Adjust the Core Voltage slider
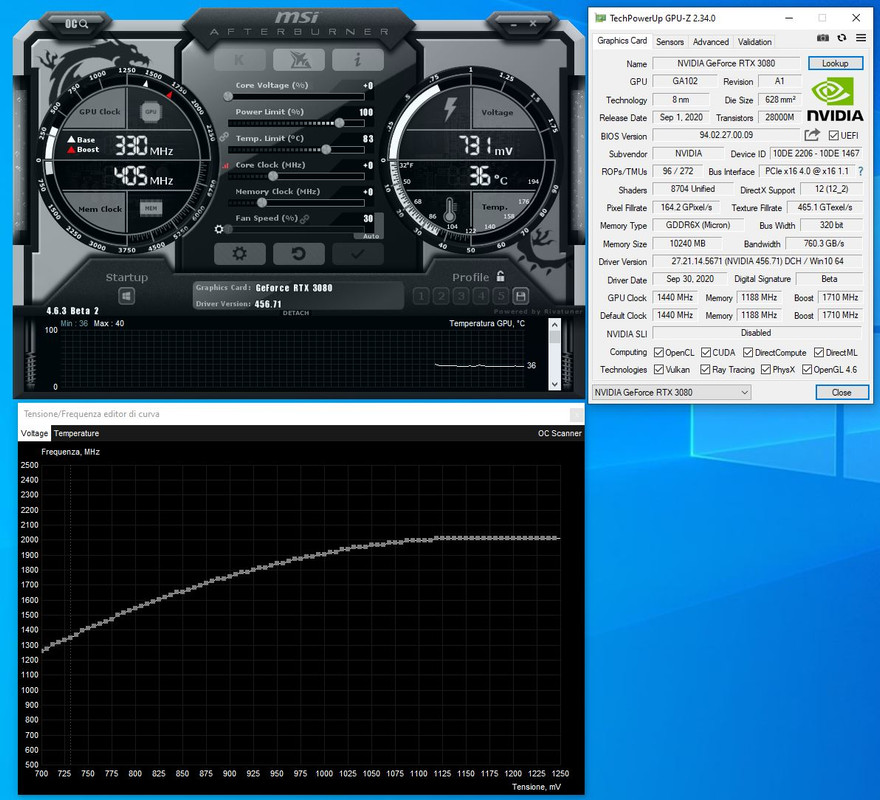This screenshot has width=880, height=800. [x=296, y=97]
